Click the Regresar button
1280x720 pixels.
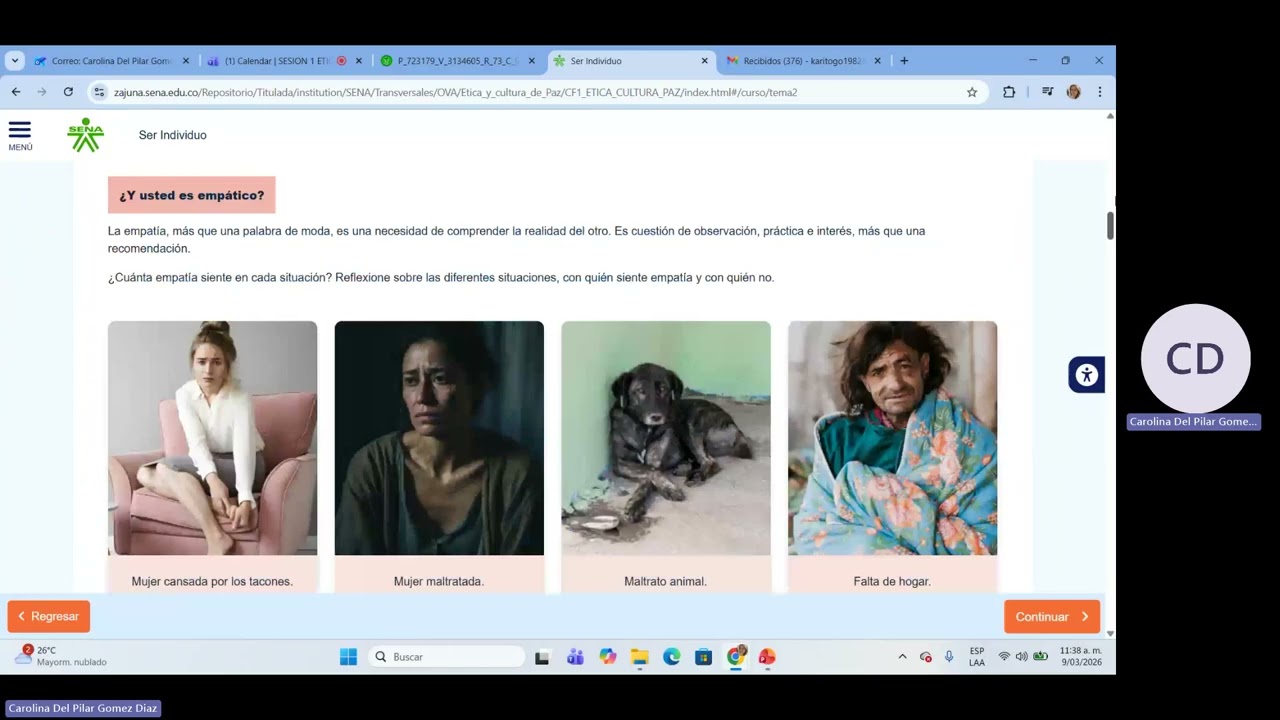click(x=49, y=616)
